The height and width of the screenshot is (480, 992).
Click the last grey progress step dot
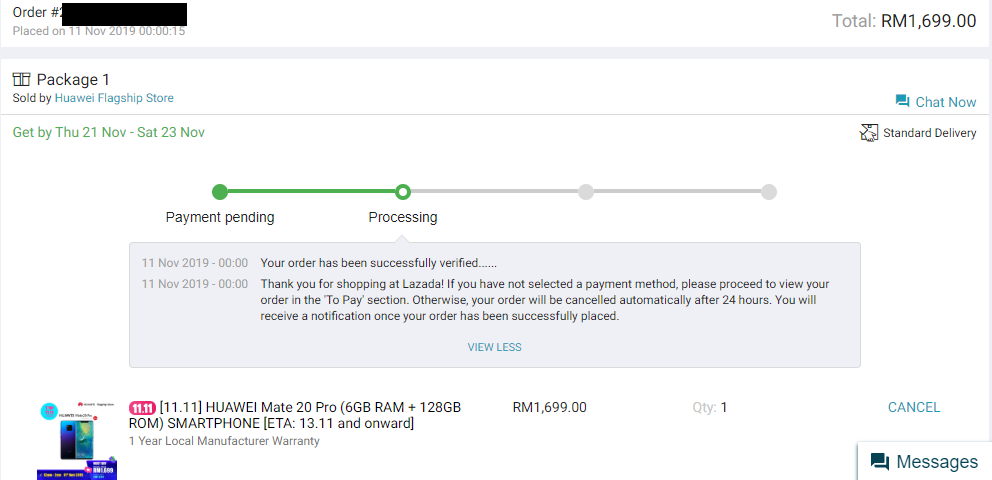[768, 191]
